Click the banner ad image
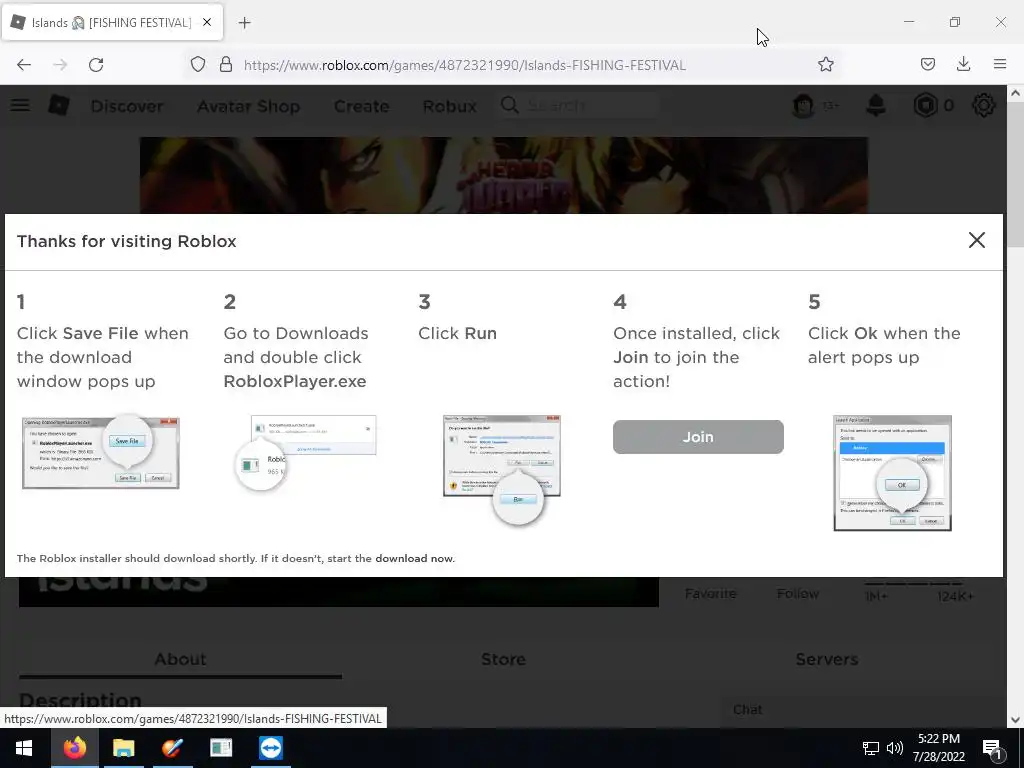Viewport: 1024px width, 768px height. [504, 175]
